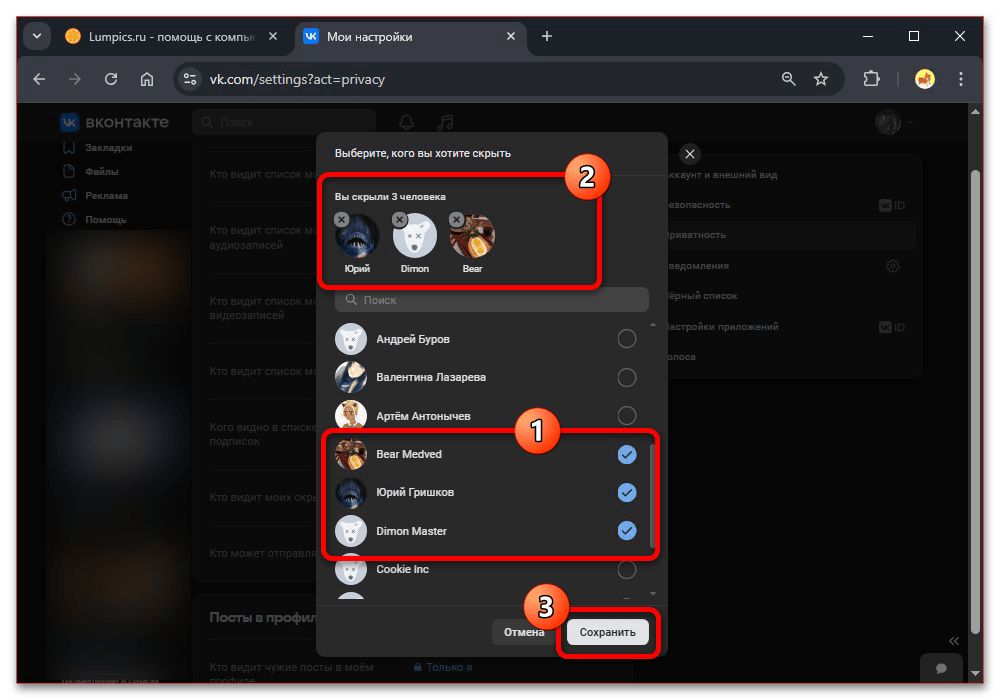
Task: Open the tab search dropdown arrow
Action: tap(37, 36)
